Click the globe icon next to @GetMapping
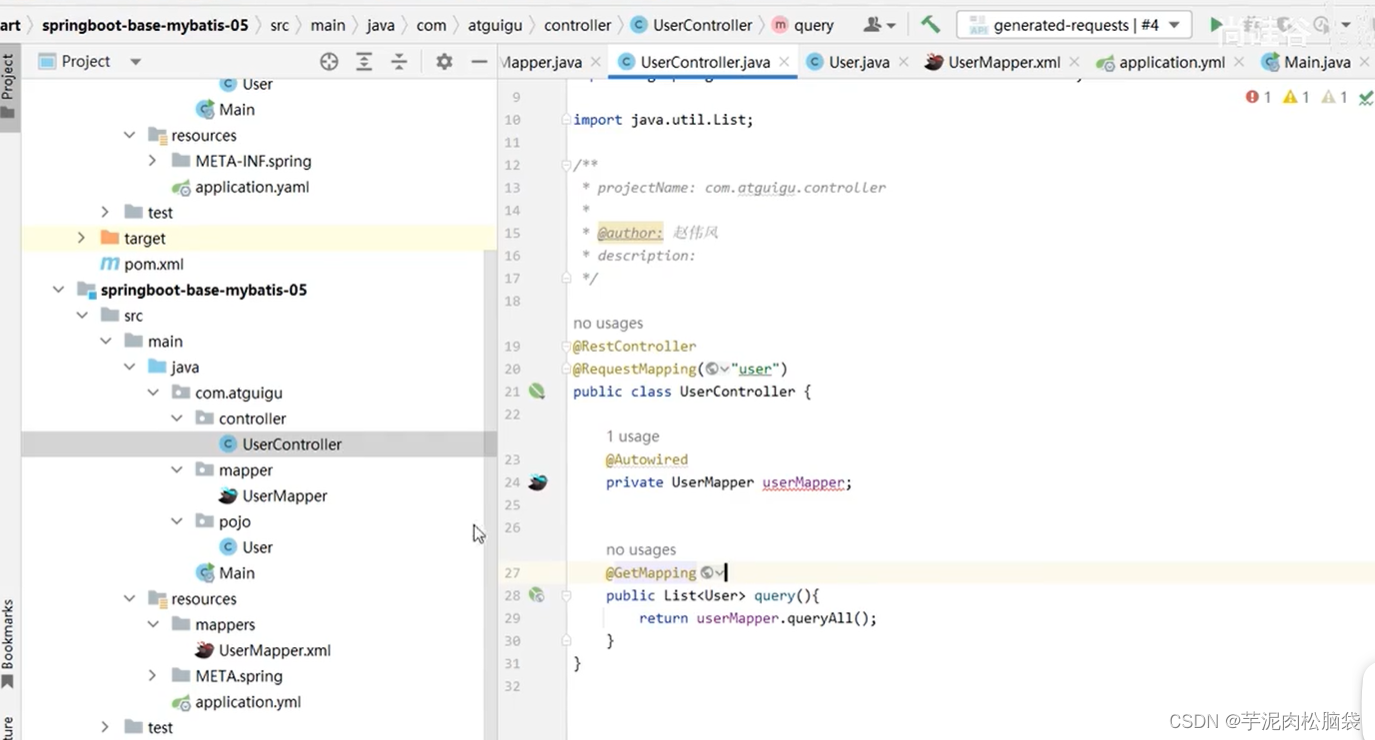The image size is (1375, 740). (x=708, y=573)
